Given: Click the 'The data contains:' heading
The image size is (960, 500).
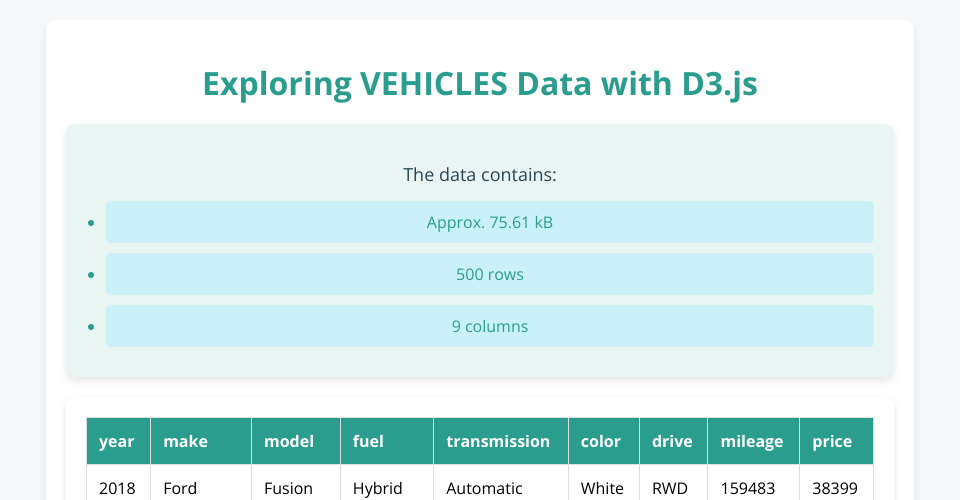Looking at the screenshot, I should [480, 175].
